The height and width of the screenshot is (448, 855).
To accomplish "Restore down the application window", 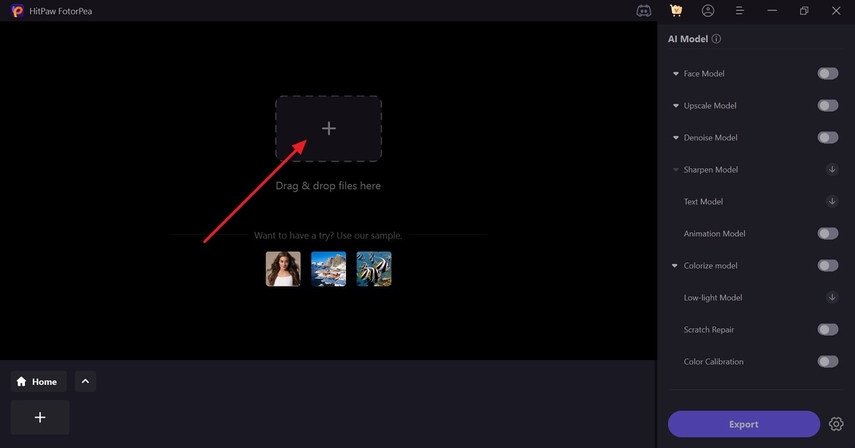I will coord(804,11).
